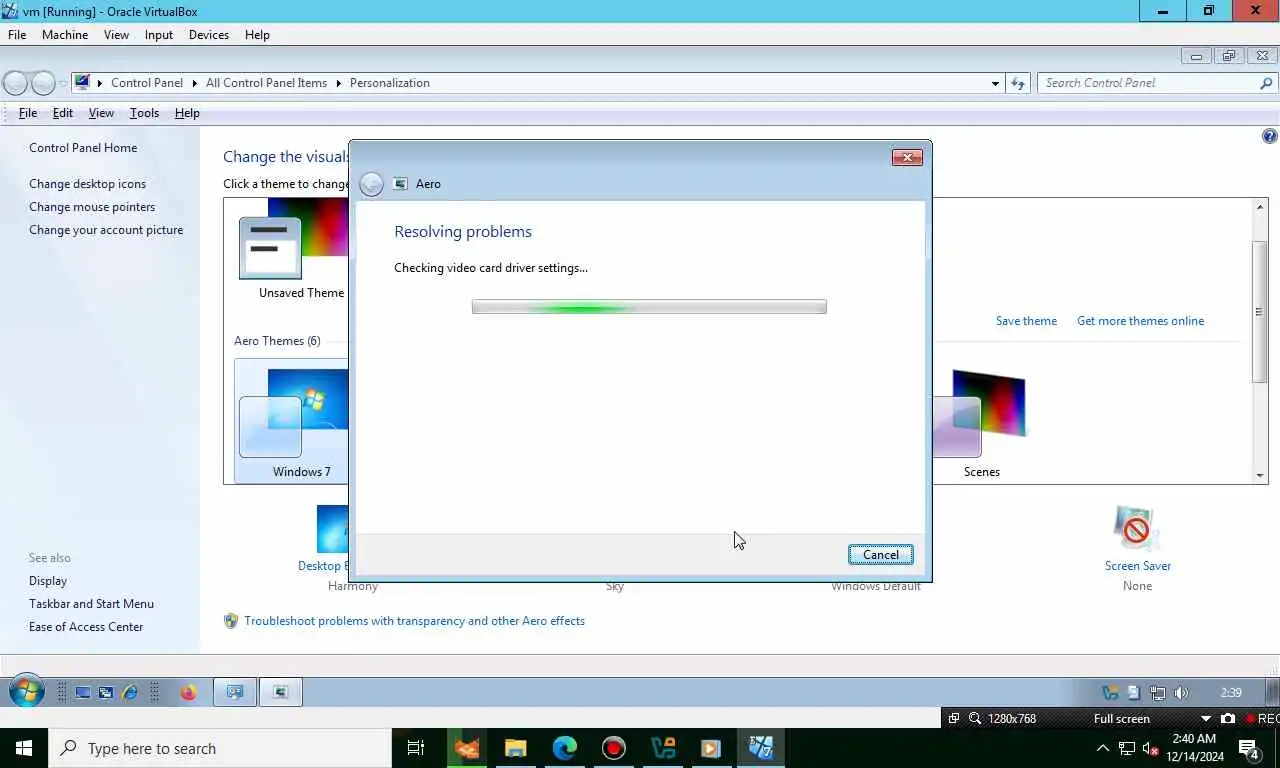Open the address bar history dropdown

tap(995, 83)
